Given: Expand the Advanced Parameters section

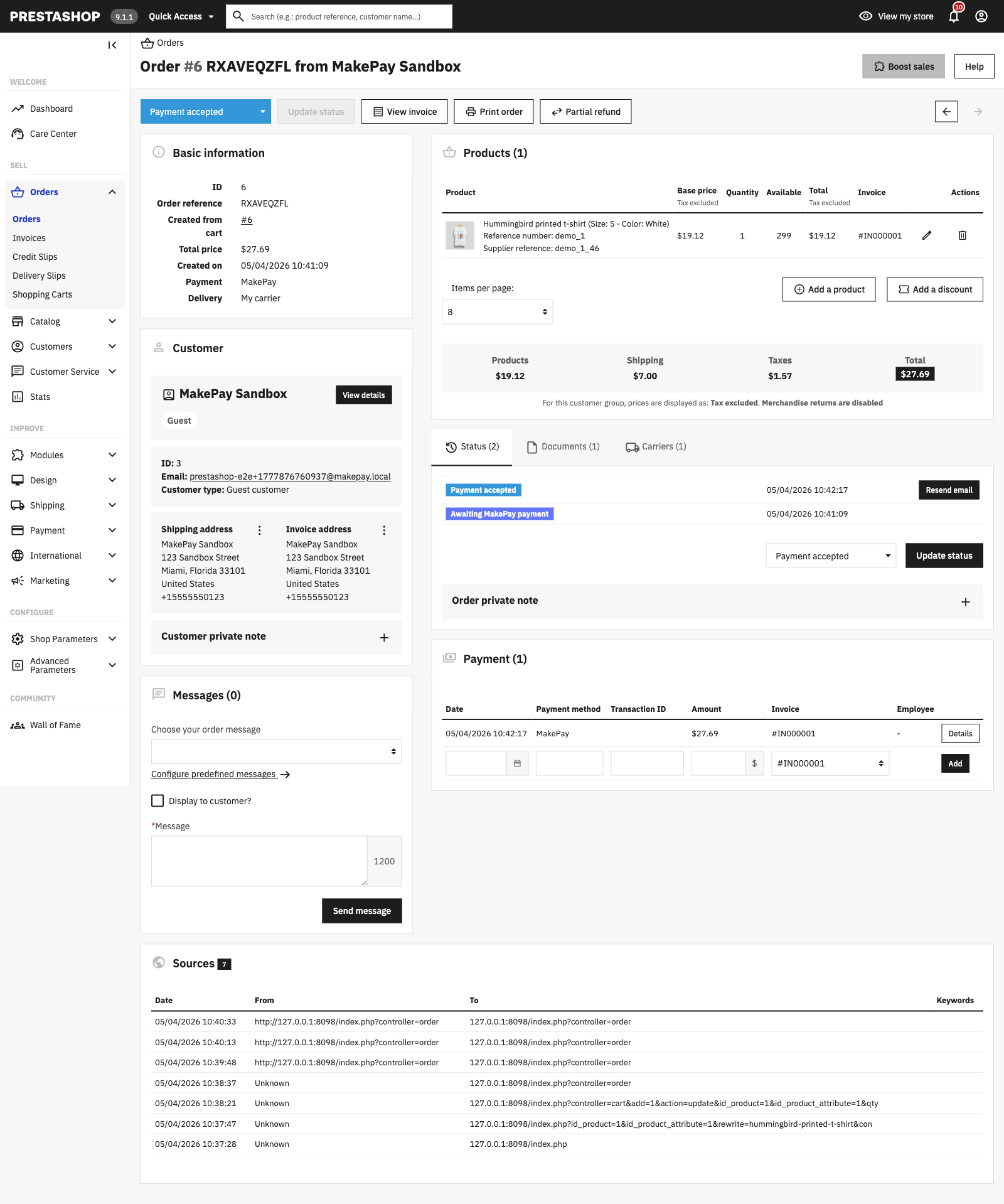Looking at the screenshot, I should coord(112,665).
